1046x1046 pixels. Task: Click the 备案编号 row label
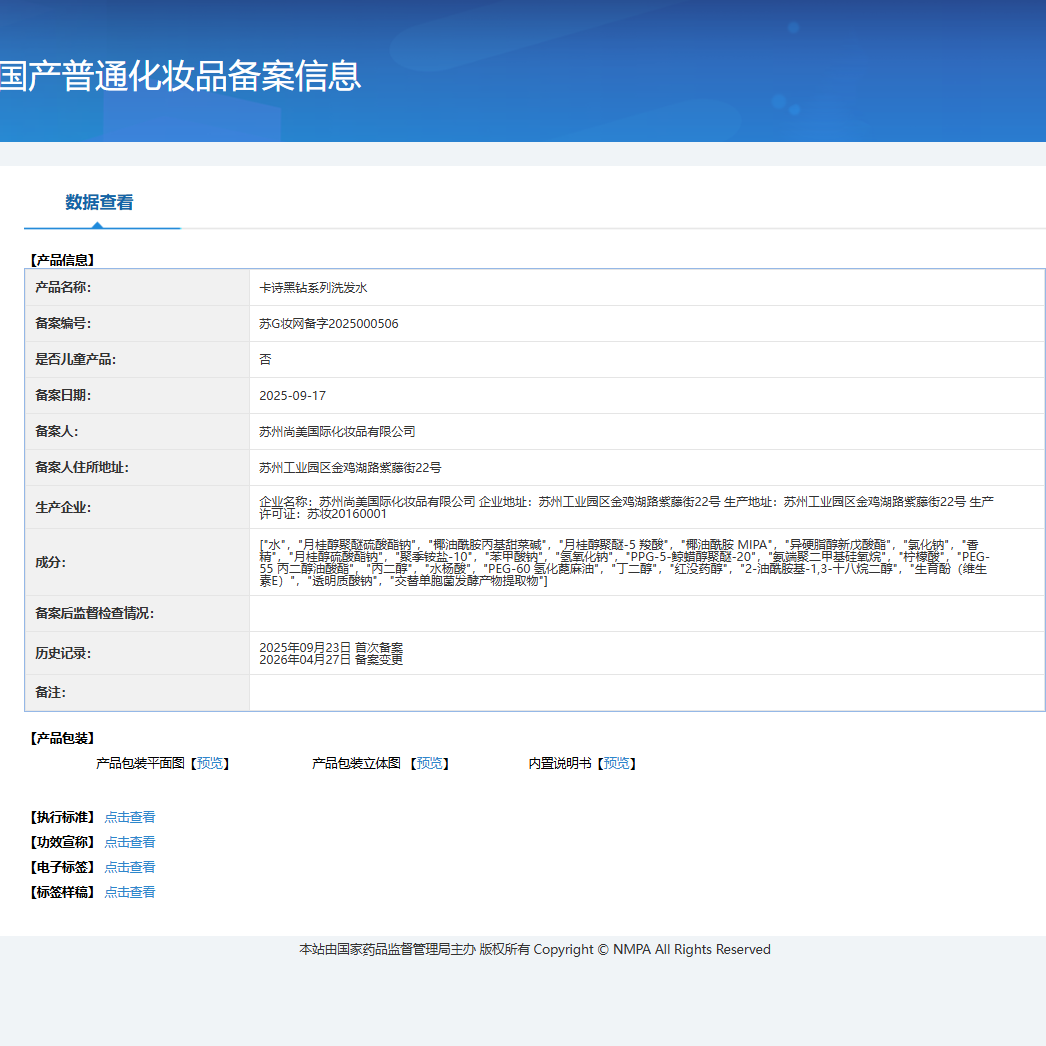click(x=63, y=324)
